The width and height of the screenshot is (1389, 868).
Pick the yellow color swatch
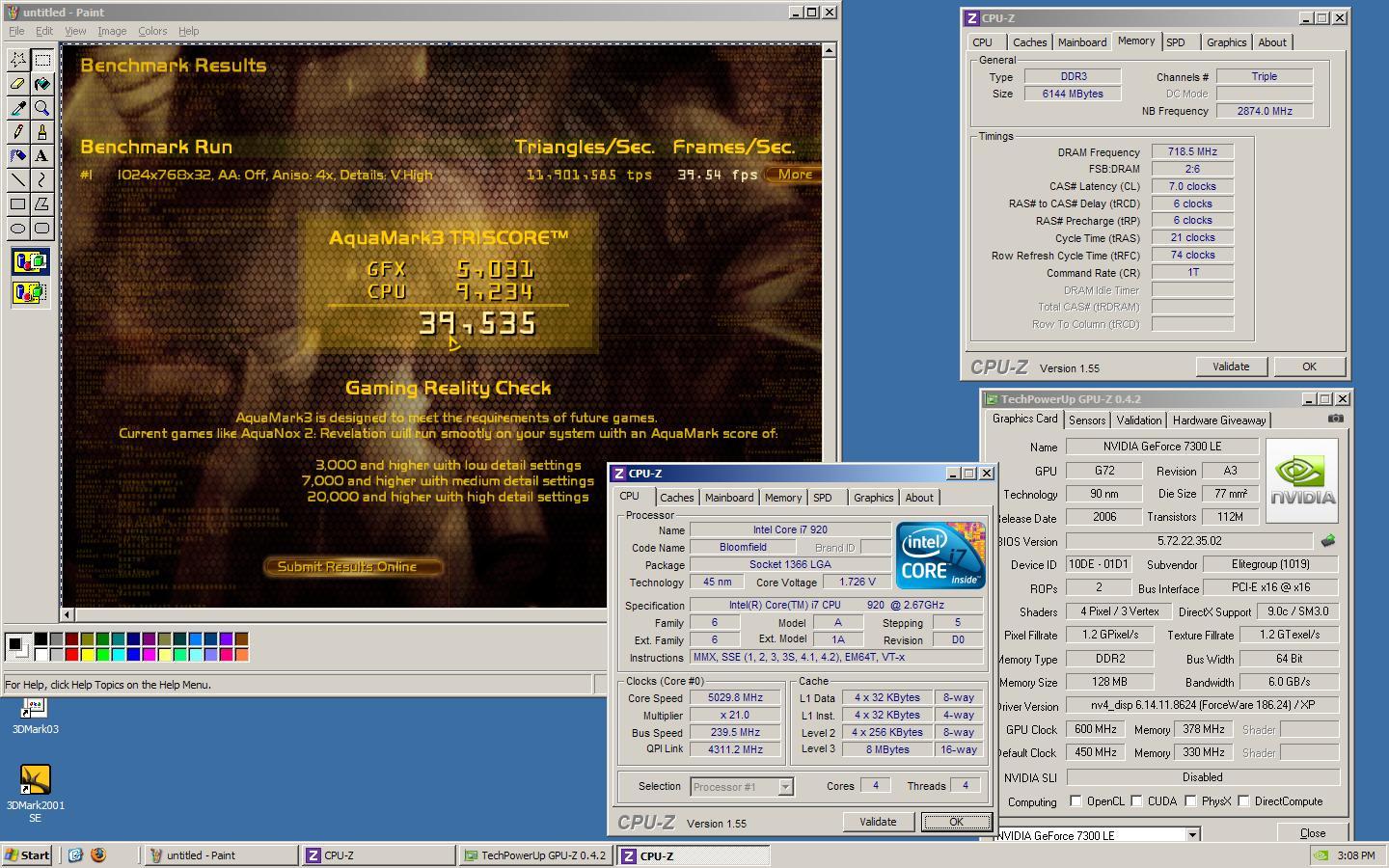(88, 655)
